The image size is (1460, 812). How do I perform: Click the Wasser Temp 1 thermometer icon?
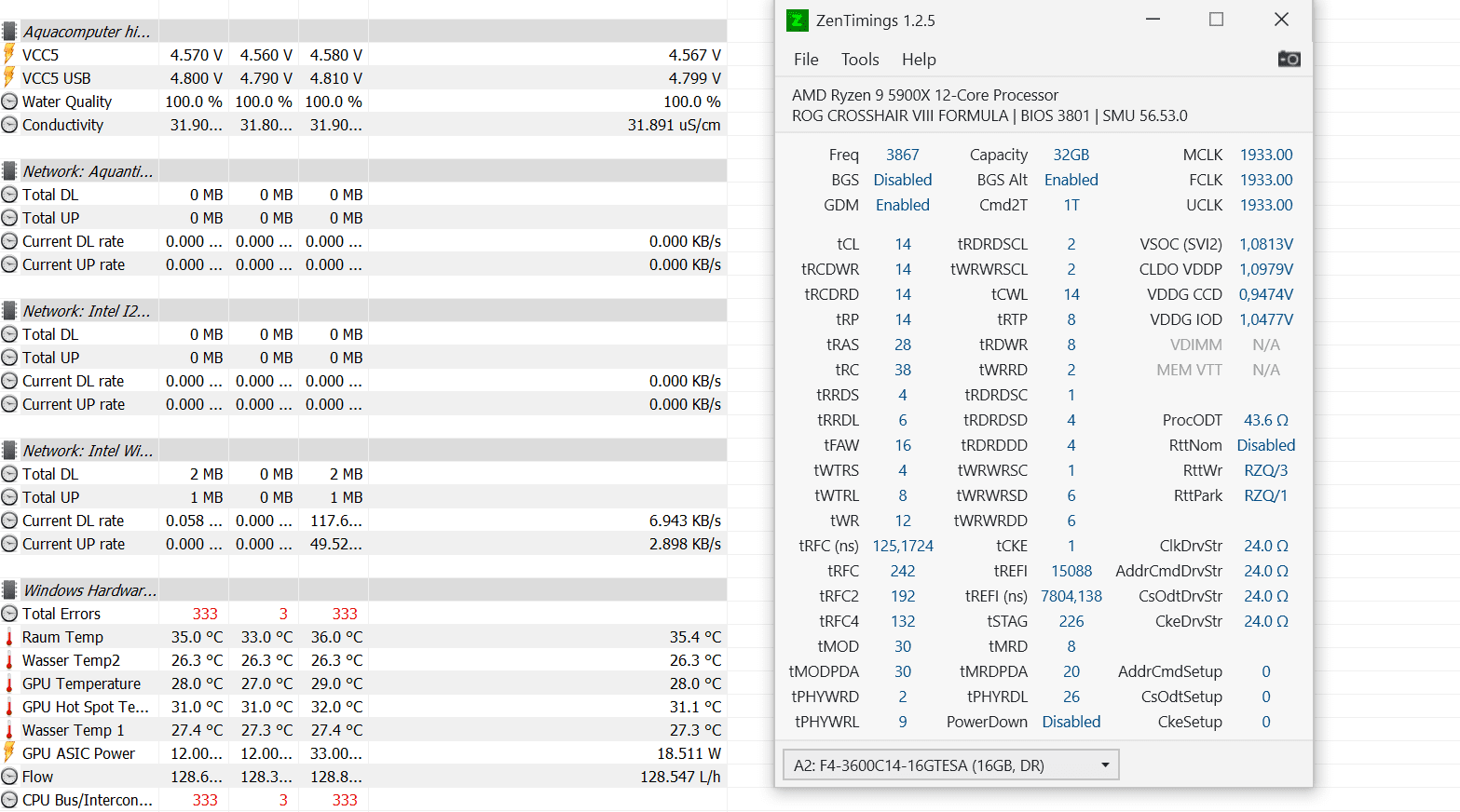tap(9, 730)
